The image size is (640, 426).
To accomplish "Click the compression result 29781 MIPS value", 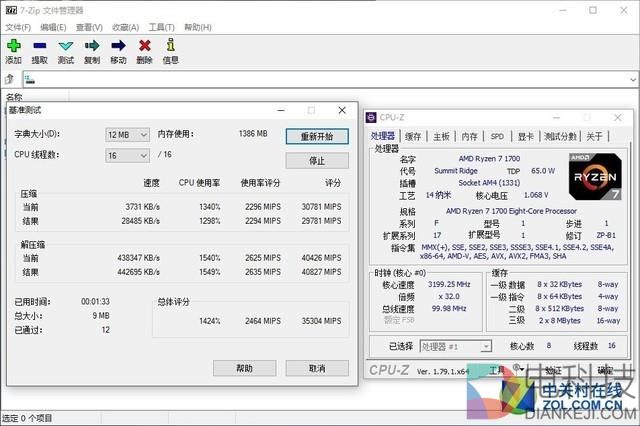I will pos(321,221).
